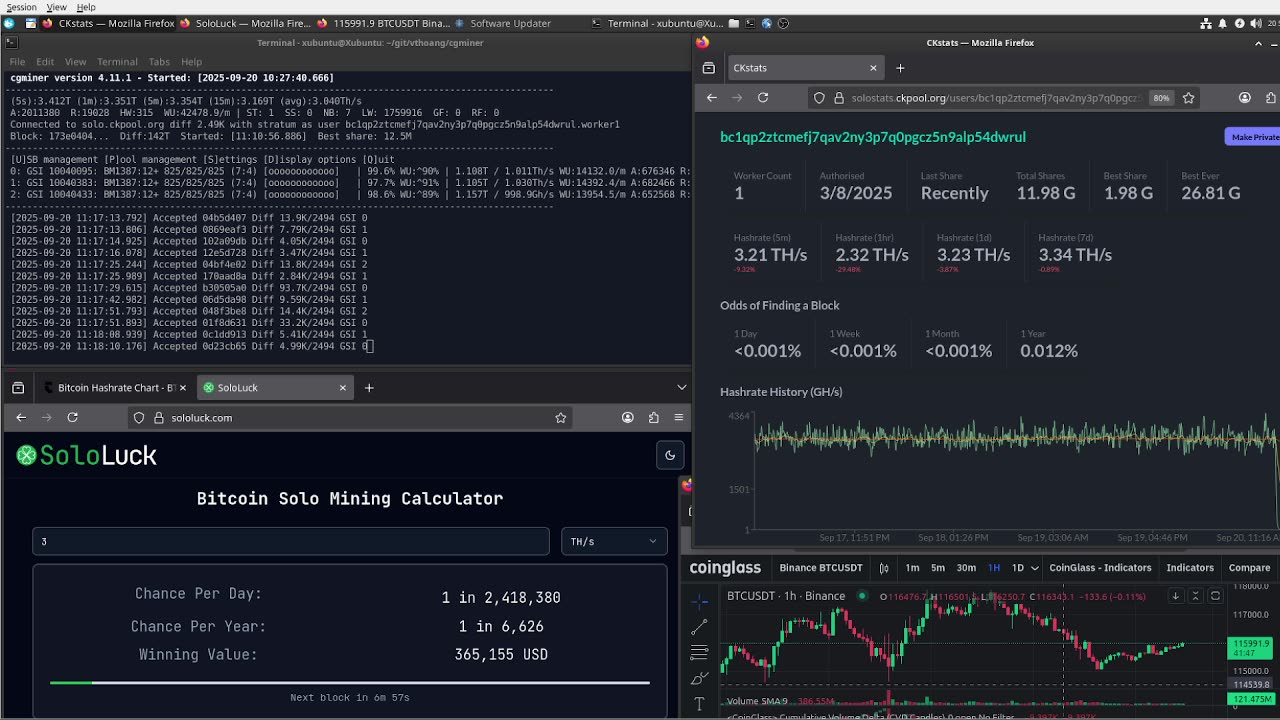Toggle dark mode moon icon on SoloLuck
The width and height of the screenshot is (1280, 720).
670,455
